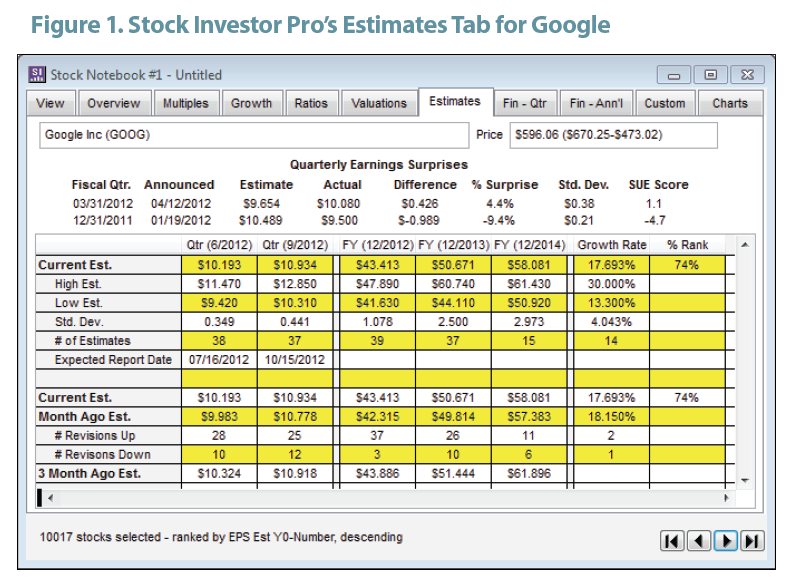Switch to the Multiples tab
Image resolution: width=794 pixels, height=588 pixels.
(186, 103)
